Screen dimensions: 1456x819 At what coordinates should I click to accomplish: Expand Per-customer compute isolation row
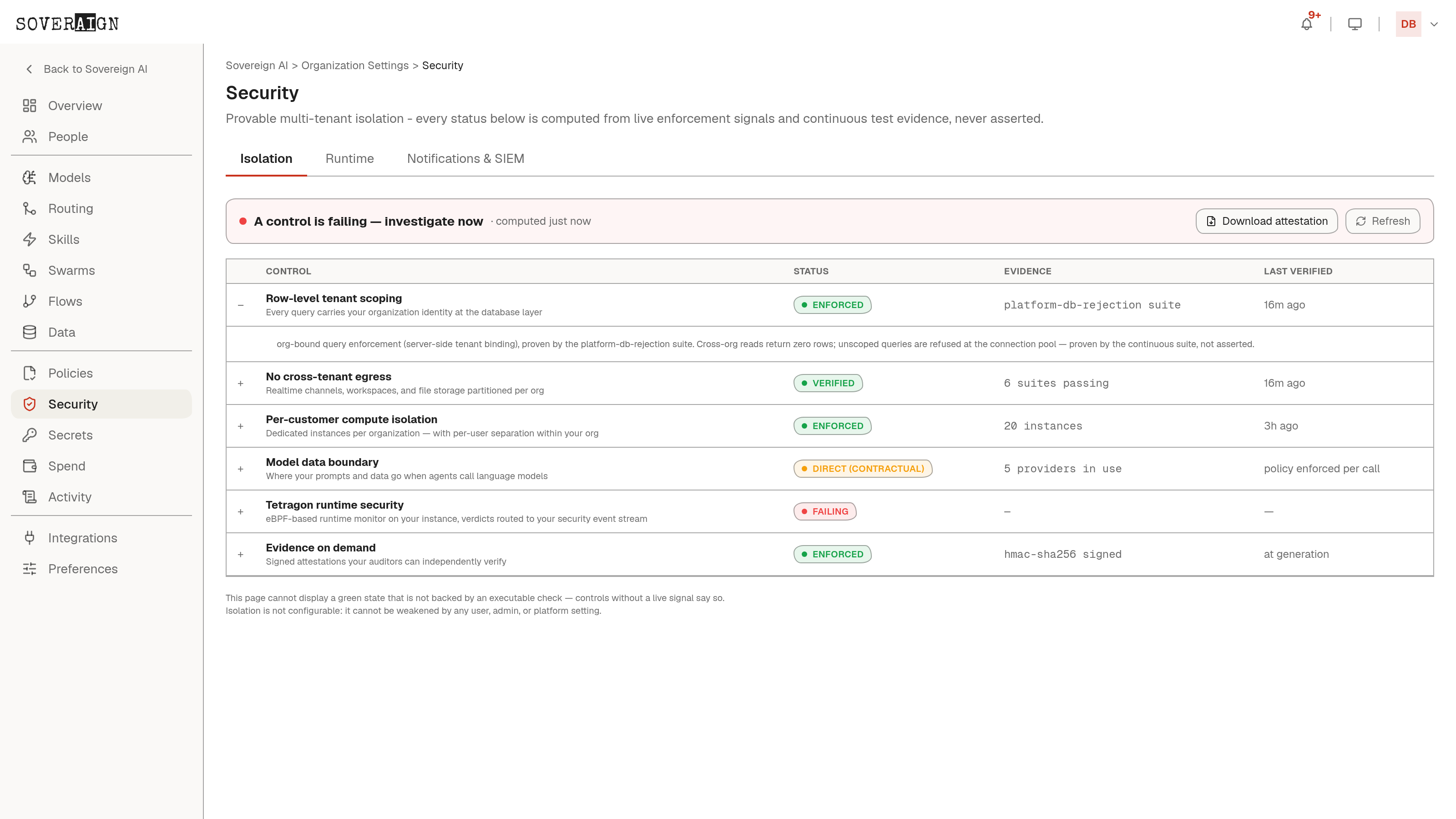click(241, 426)
